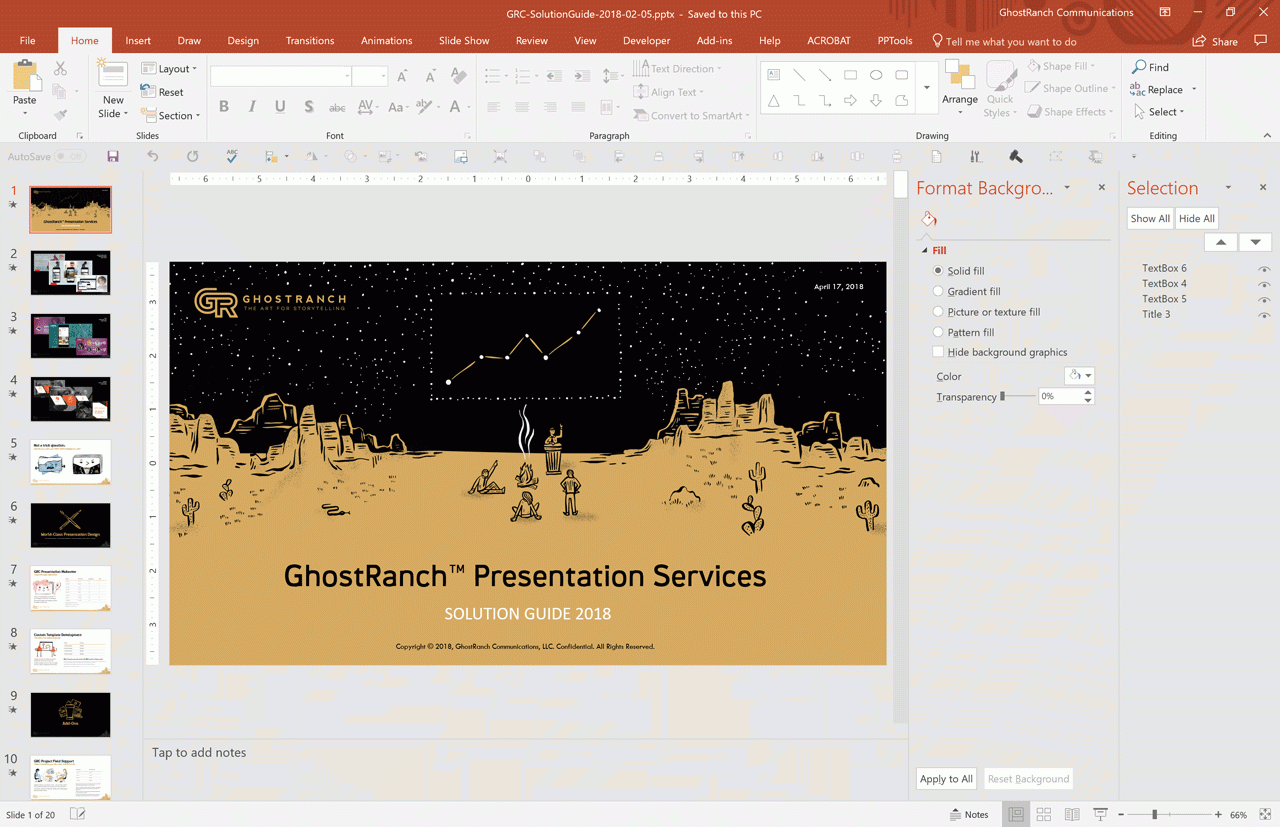Click the Apply to All button
This screenshot has height=827, width=1280.
(x=946, y=779)
